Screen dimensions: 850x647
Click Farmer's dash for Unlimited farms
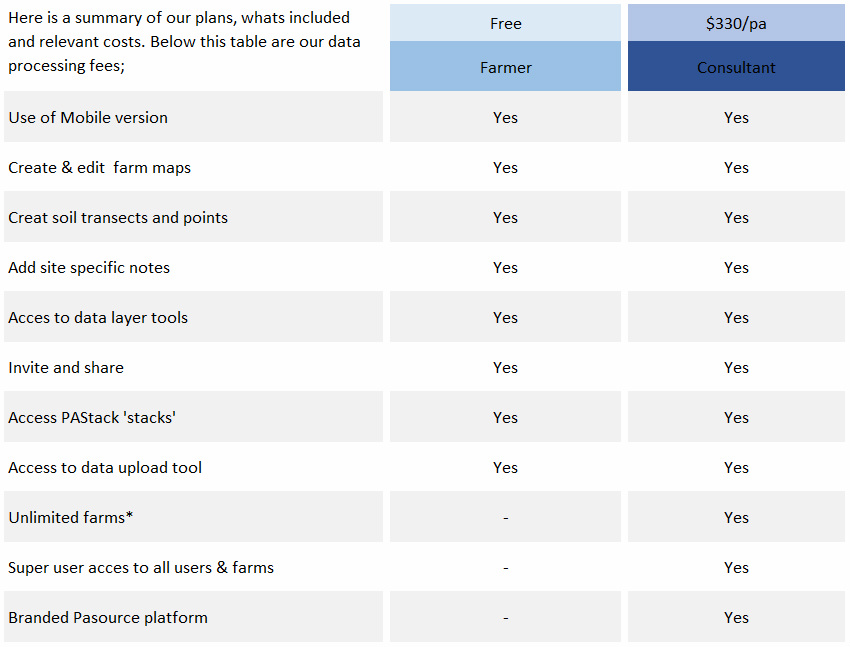(505, 517)
